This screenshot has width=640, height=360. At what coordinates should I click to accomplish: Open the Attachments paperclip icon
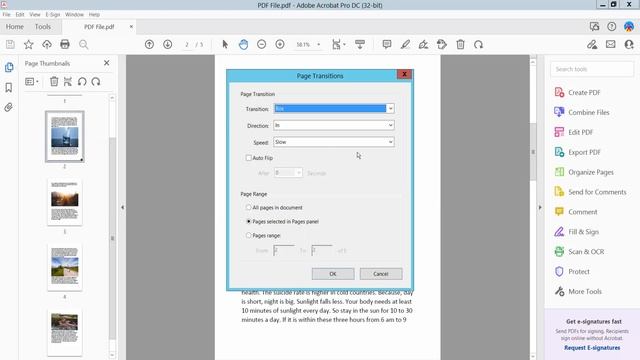(x=9, y=107)
